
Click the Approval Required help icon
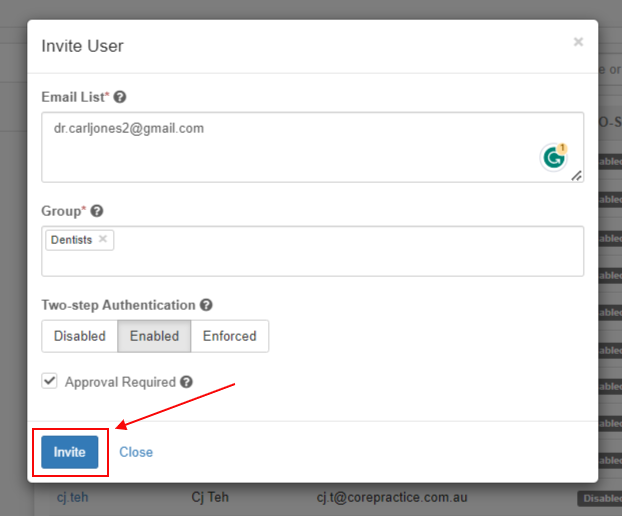pyautogui.click(x=187, y=382)
